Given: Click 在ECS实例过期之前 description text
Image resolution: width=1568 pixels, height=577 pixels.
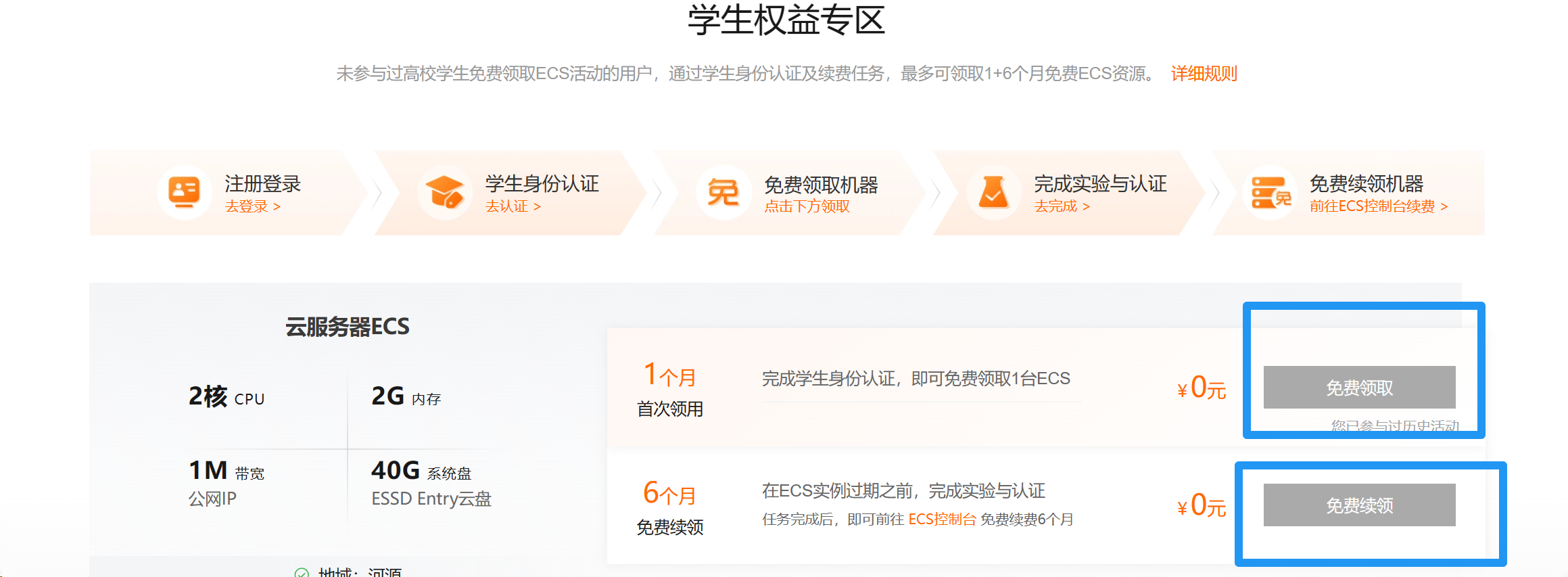Looking at the screenshot, I should (903, 490).
